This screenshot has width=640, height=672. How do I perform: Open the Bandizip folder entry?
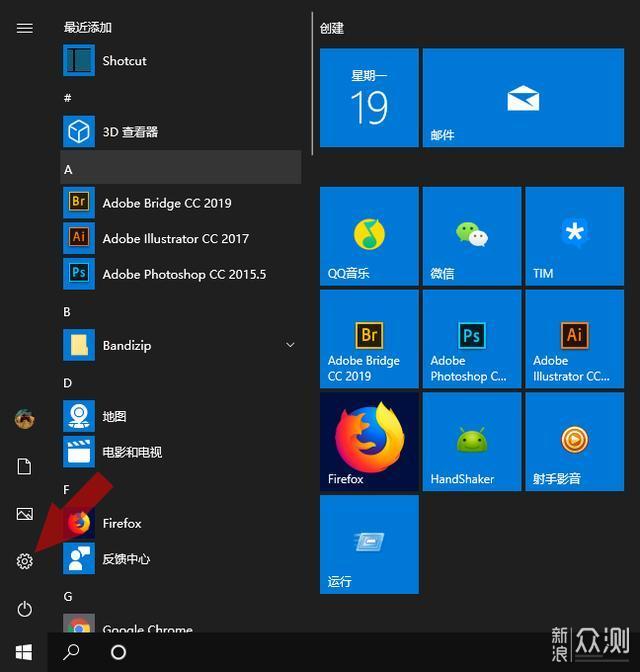[180, 345]
